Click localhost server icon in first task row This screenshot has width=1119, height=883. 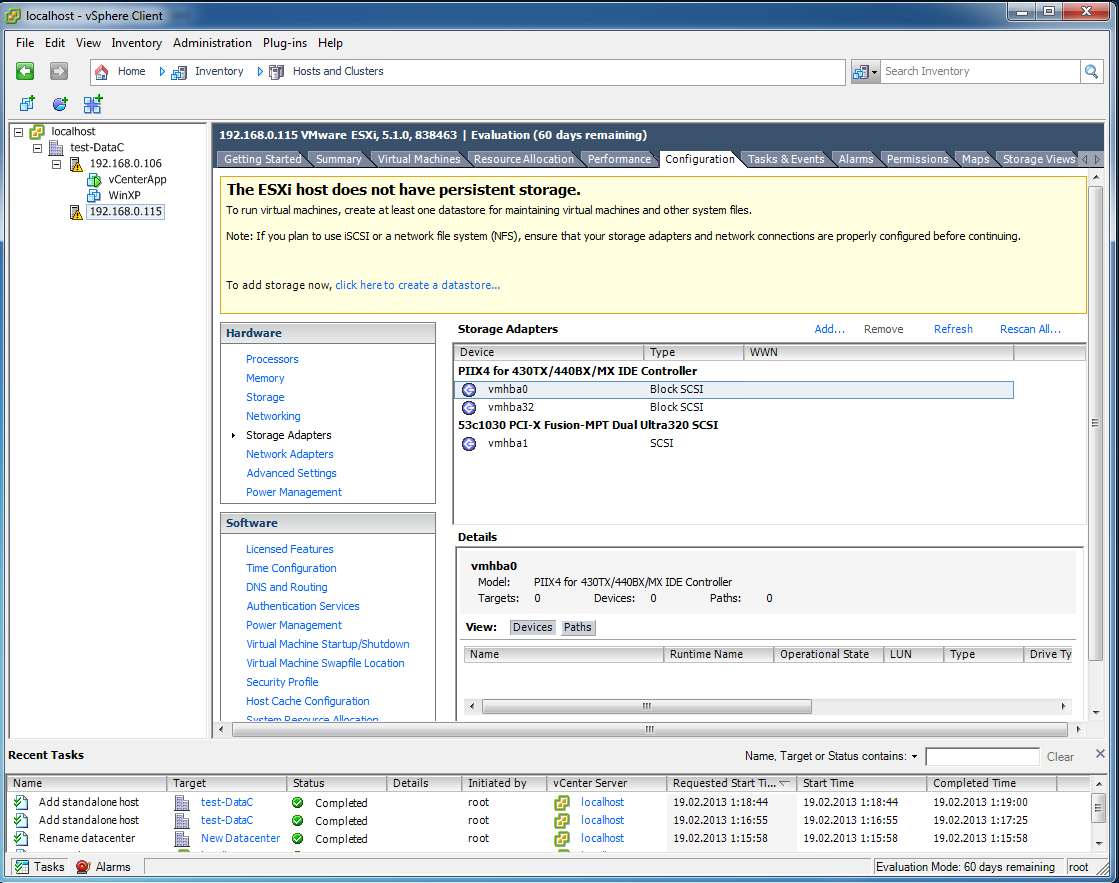562,802
